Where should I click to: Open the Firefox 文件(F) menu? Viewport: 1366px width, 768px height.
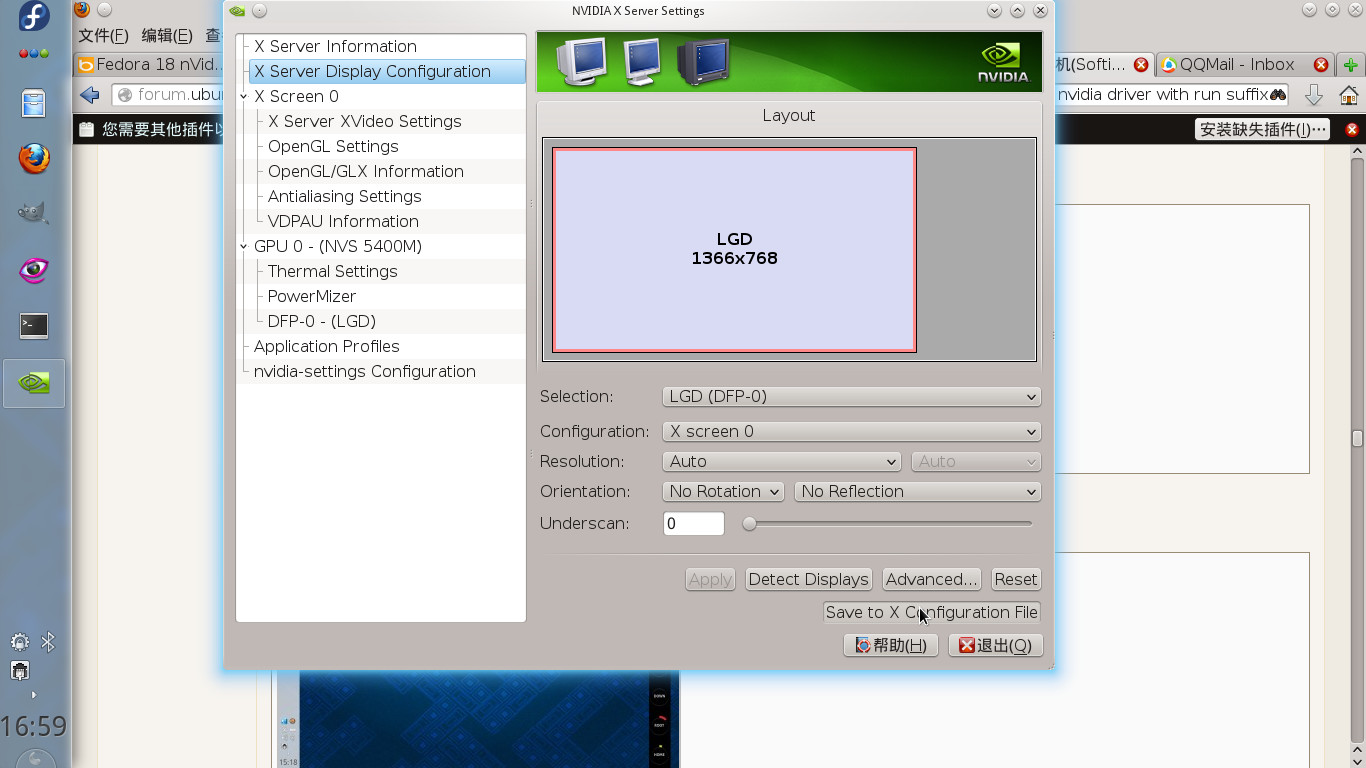pyautogui.click(x=103, y=36)
